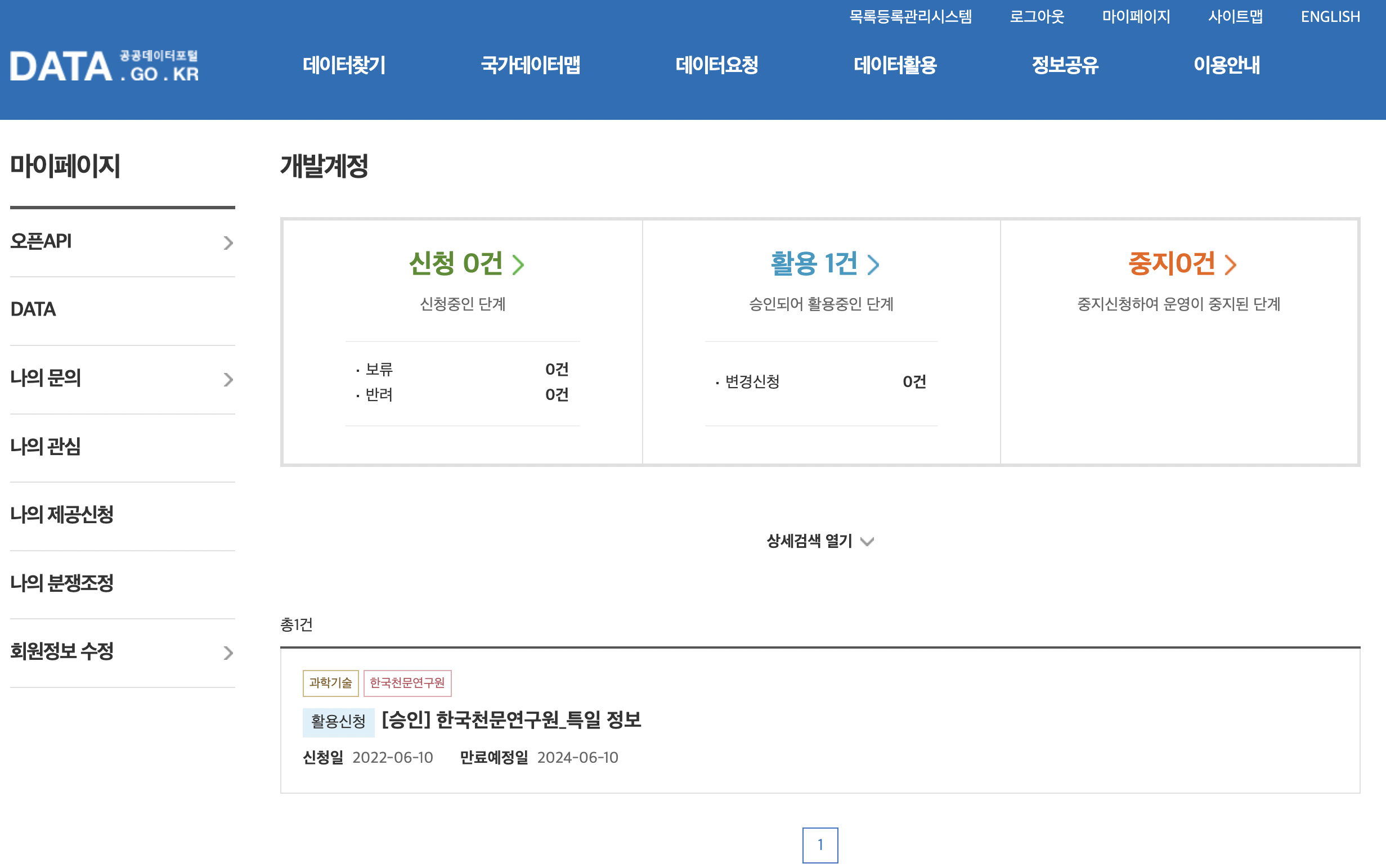Open the 데이터활용 main menu
The width and height of the screenshot is (1386, 868).
click(x=895, y=65)
